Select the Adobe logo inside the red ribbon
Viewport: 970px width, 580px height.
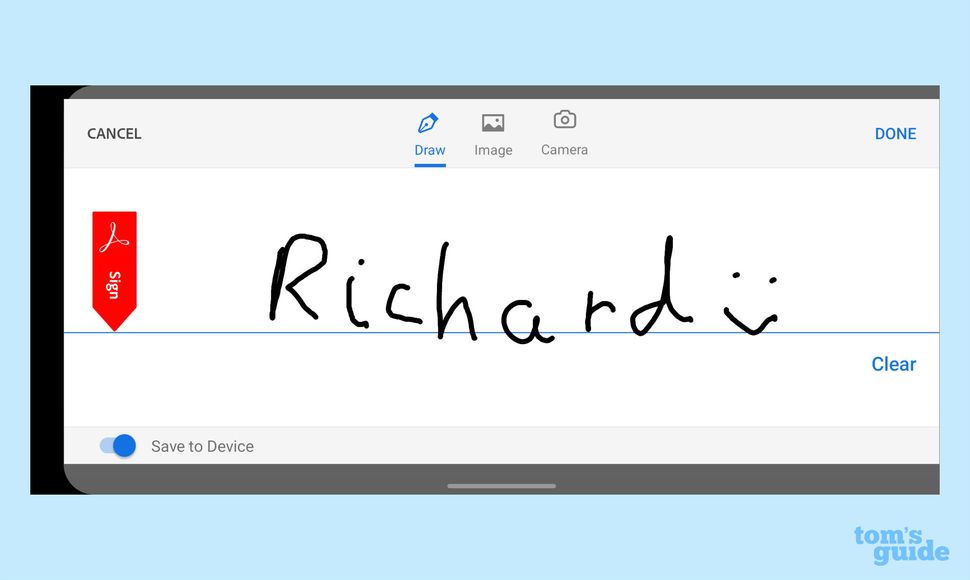114,240
